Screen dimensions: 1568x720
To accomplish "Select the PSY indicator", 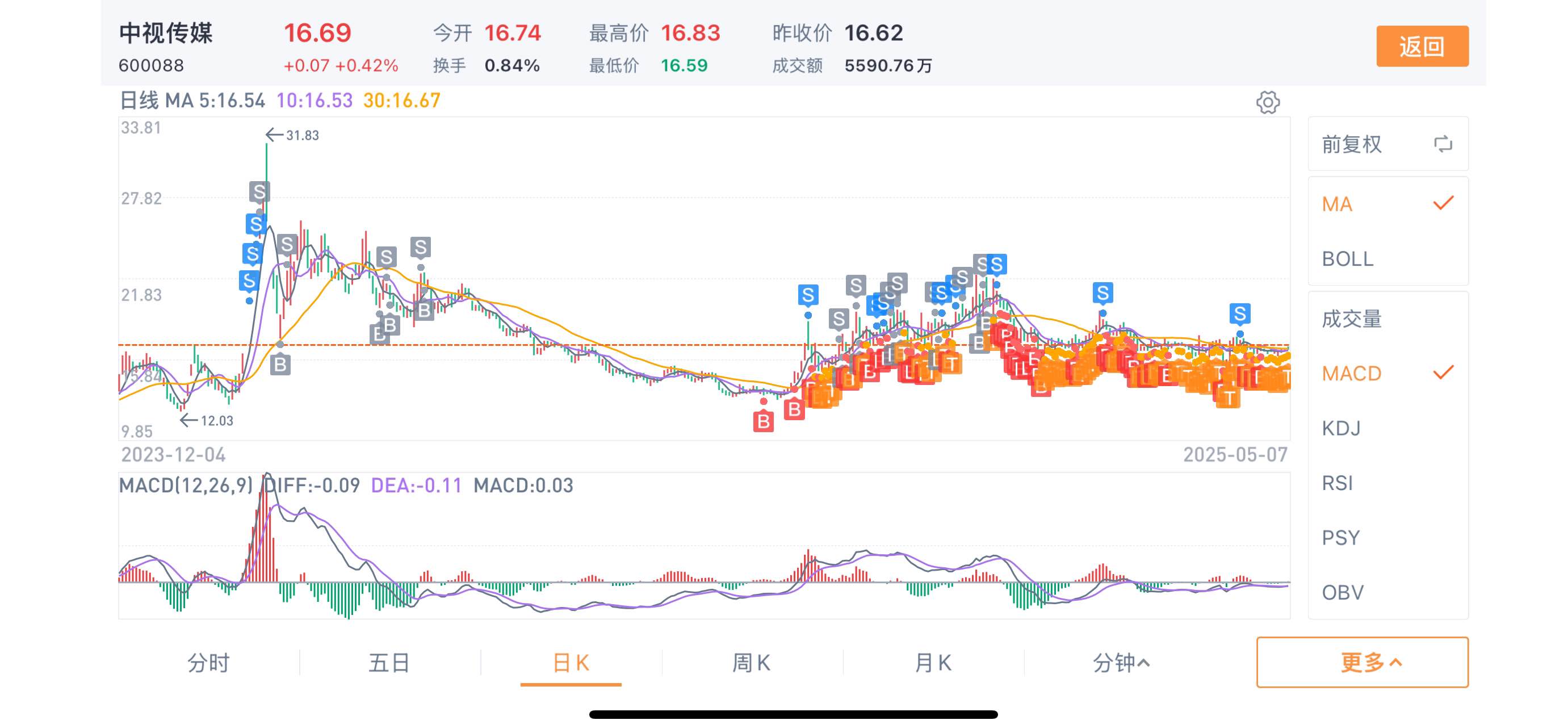I will 1388,538.
